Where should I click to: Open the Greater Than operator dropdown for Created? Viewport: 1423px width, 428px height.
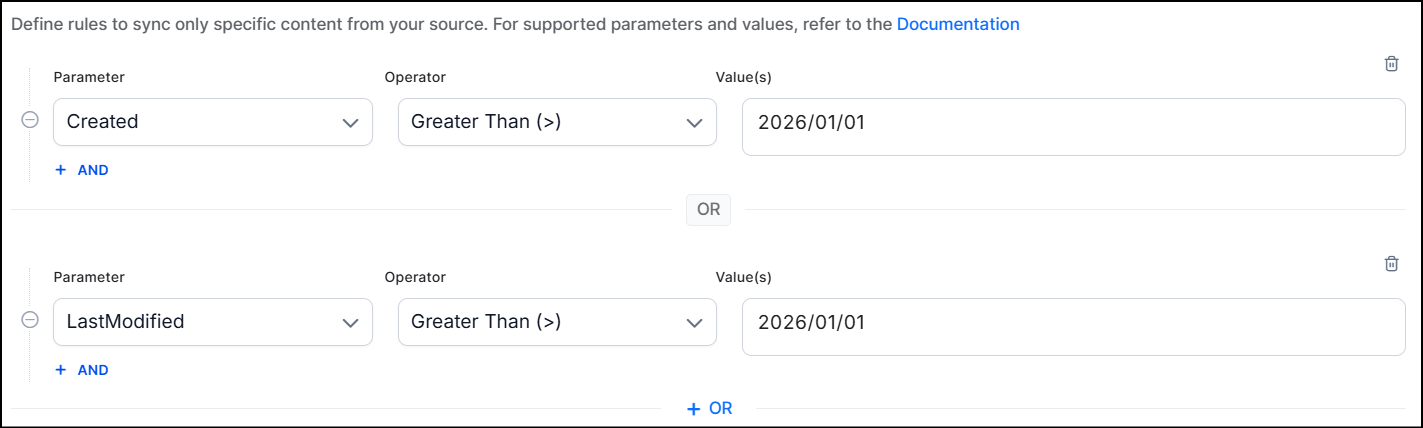[x=557, y=122]
